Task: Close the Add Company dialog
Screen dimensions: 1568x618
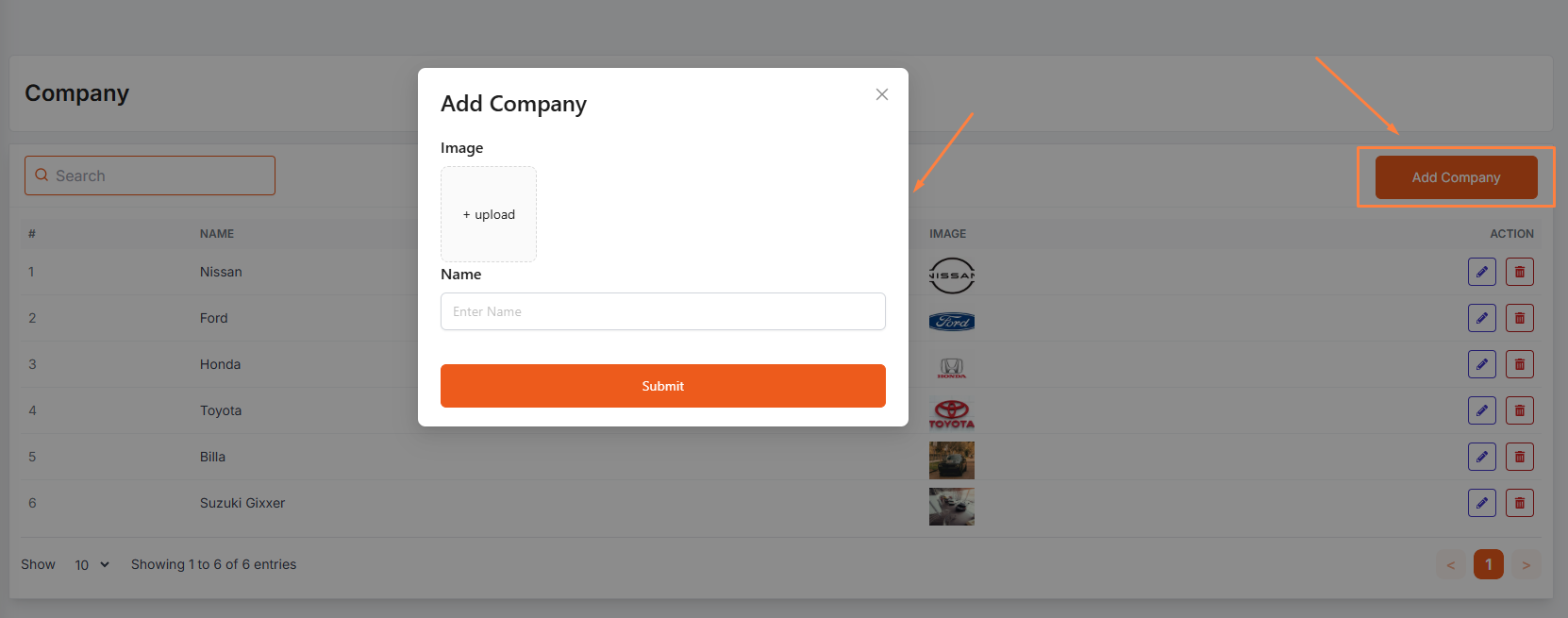Action: click(x=882, y=94)
